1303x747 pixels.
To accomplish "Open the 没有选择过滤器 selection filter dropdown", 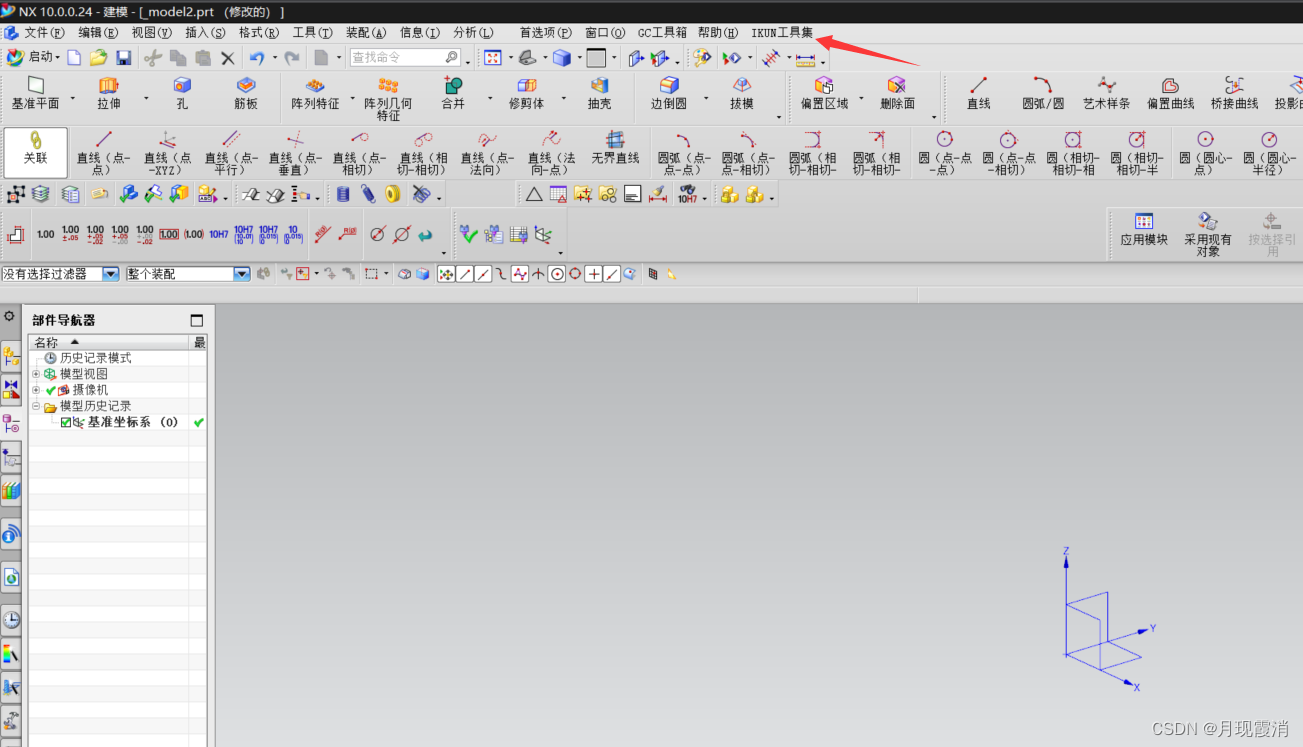I will [x=111, y=274].
